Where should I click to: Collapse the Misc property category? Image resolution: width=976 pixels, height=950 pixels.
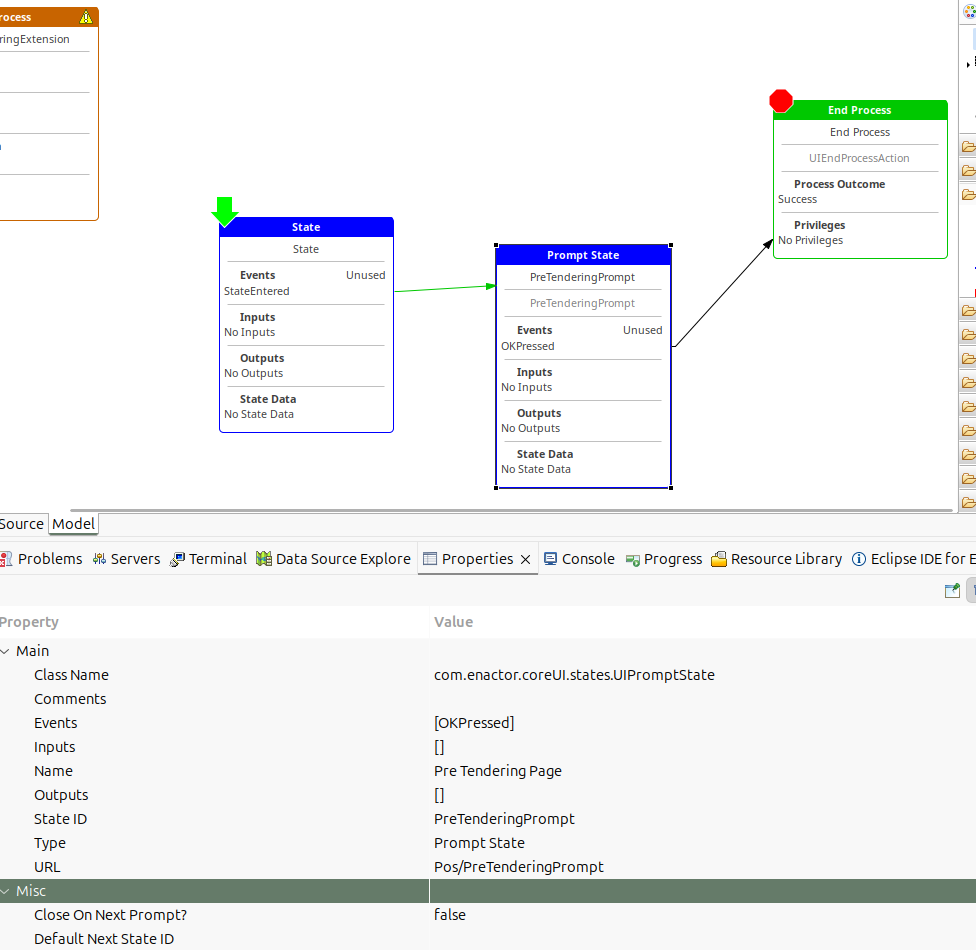click(x=5, y=891)
